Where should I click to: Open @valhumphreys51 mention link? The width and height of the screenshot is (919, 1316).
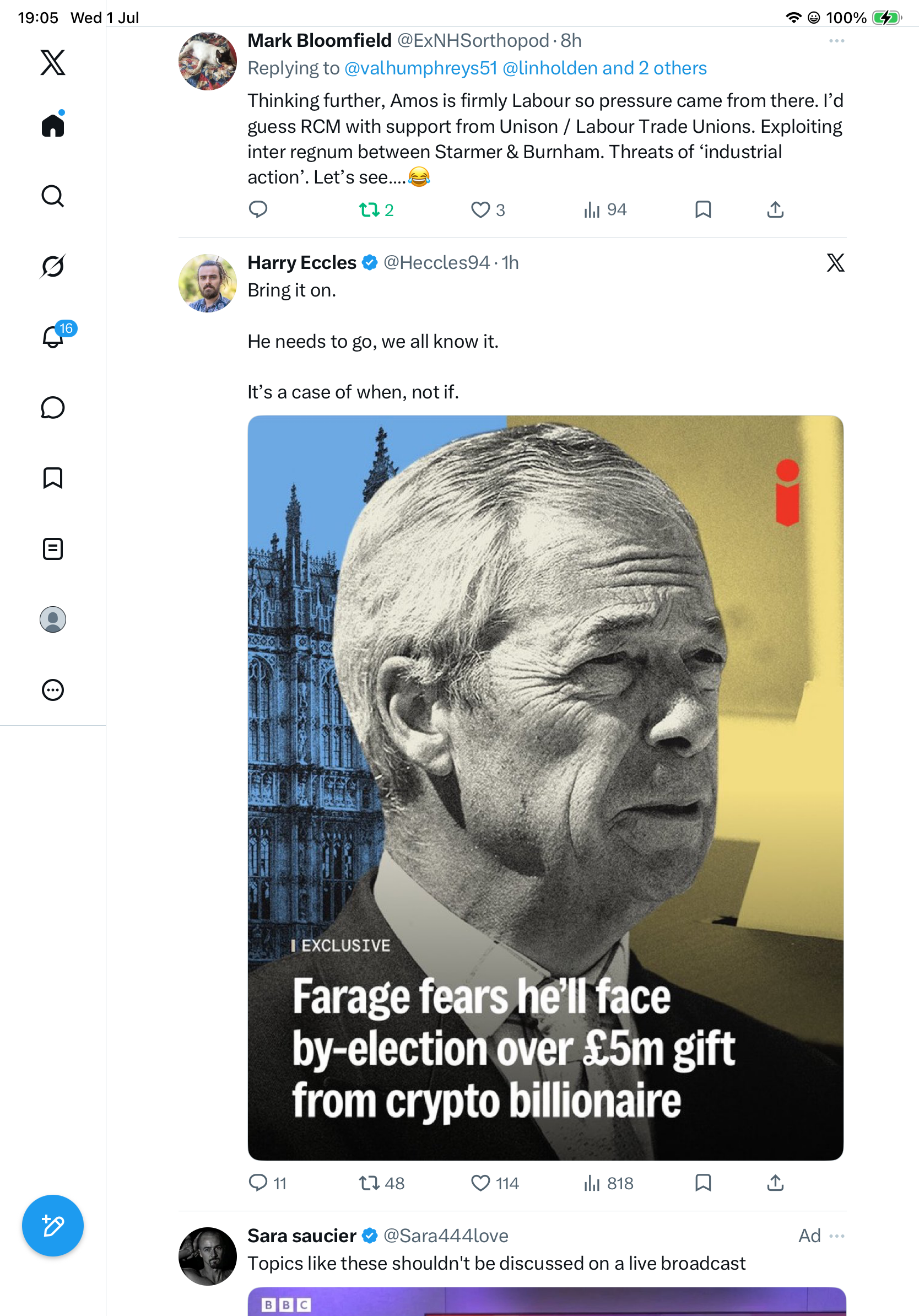420,68
